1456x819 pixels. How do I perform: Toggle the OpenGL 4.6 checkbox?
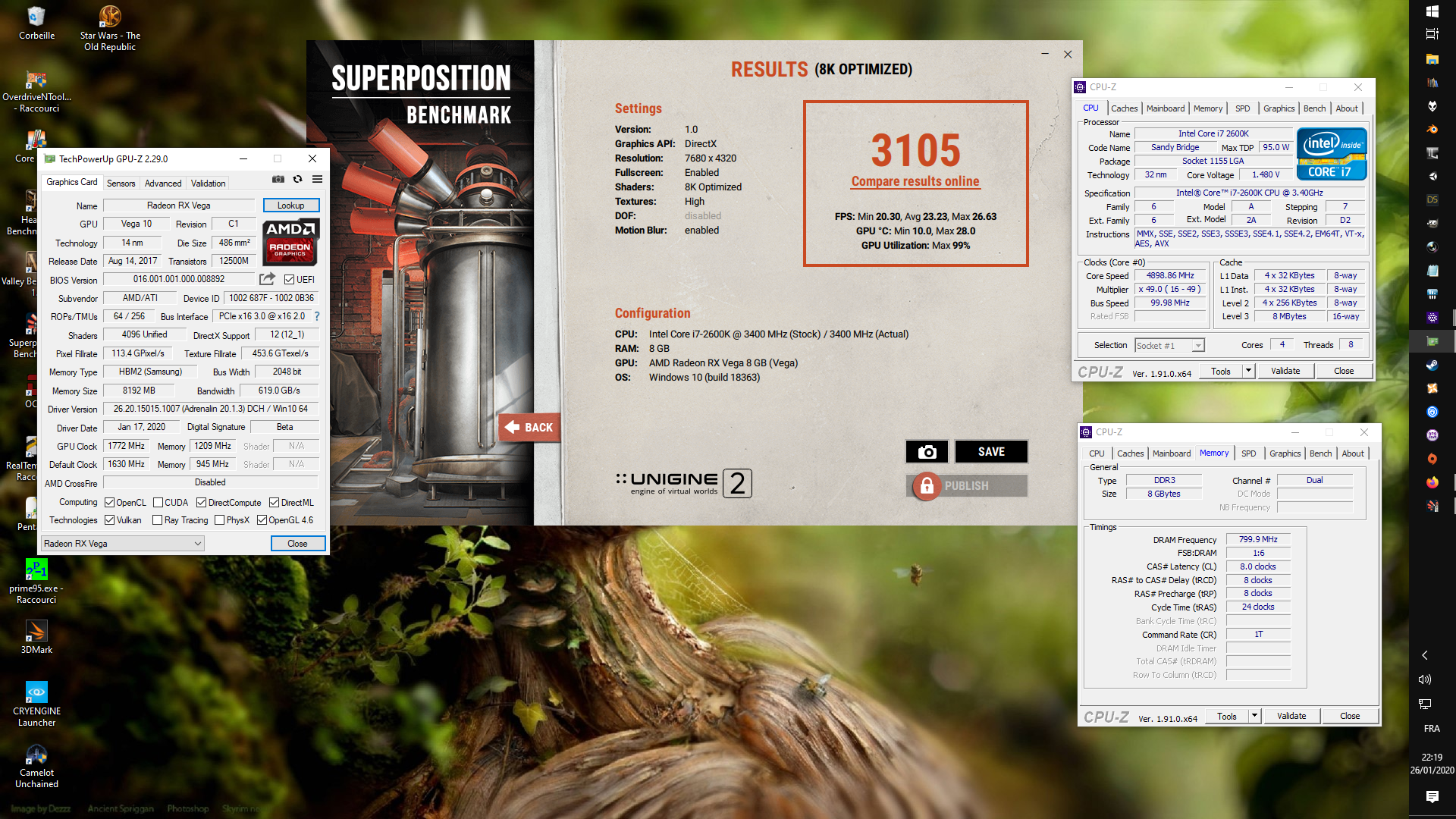click(262, 519)
